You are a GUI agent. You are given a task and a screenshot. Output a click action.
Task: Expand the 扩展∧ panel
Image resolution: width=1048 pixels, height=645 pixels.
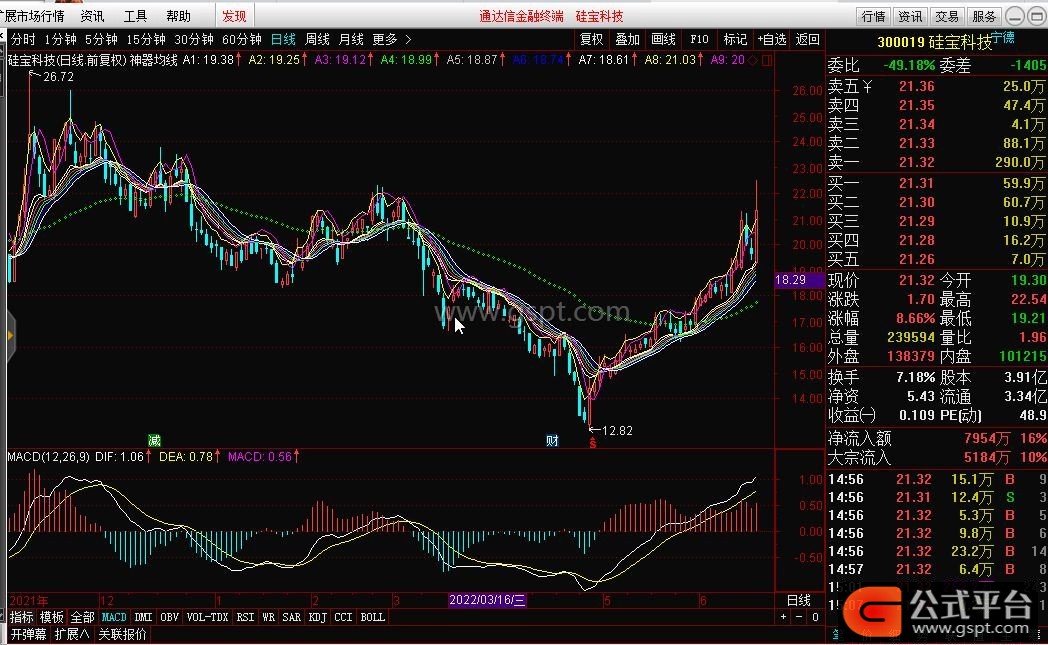(x=72, y=634)
